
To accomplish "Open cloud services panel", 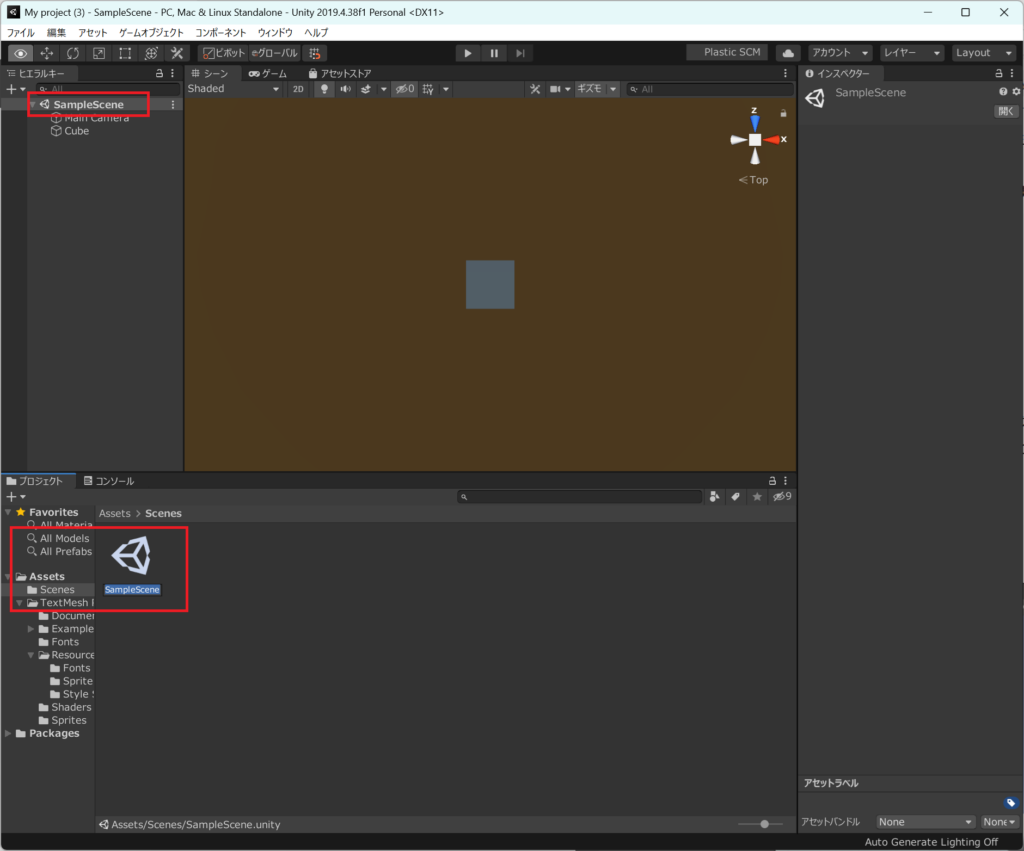I will tap(788, 53).
